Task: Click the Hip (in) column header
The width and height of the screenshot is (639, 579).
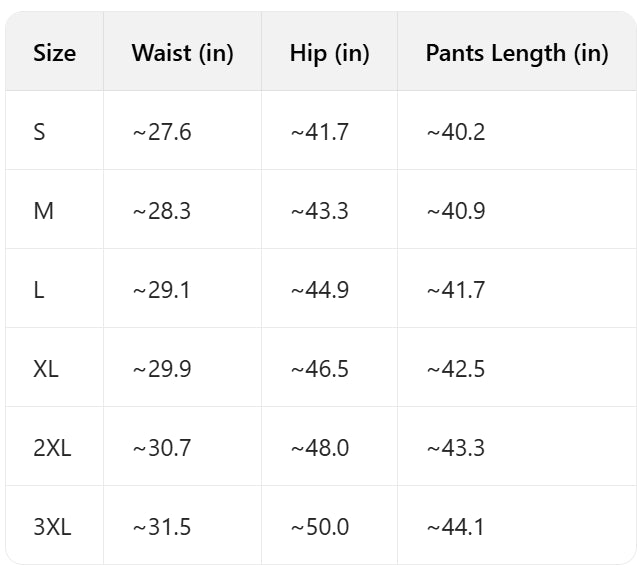Action: [329, 53]
